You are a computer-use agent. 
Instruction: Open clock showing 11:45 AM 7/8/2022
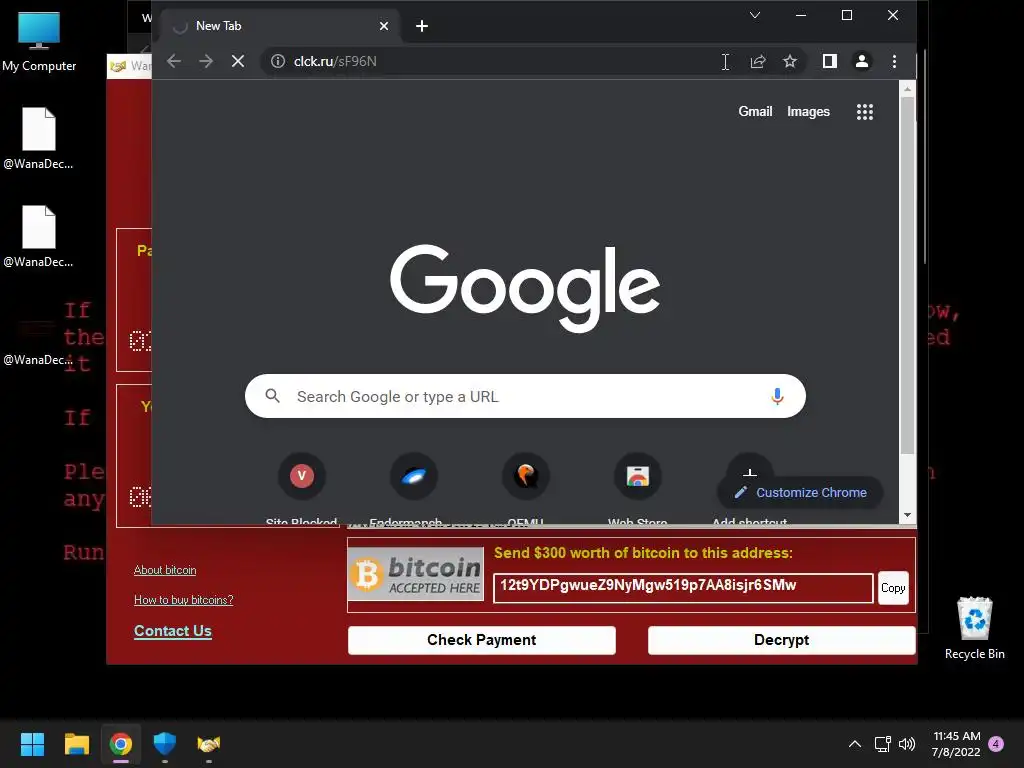(956, 744)
